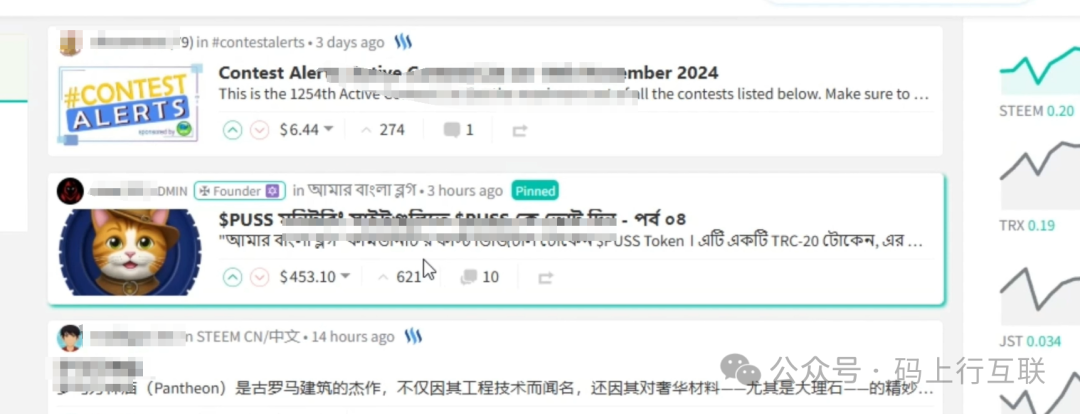Open Contest Alerts post title
Screen dimensions: 1080x414
coord(468,72)
